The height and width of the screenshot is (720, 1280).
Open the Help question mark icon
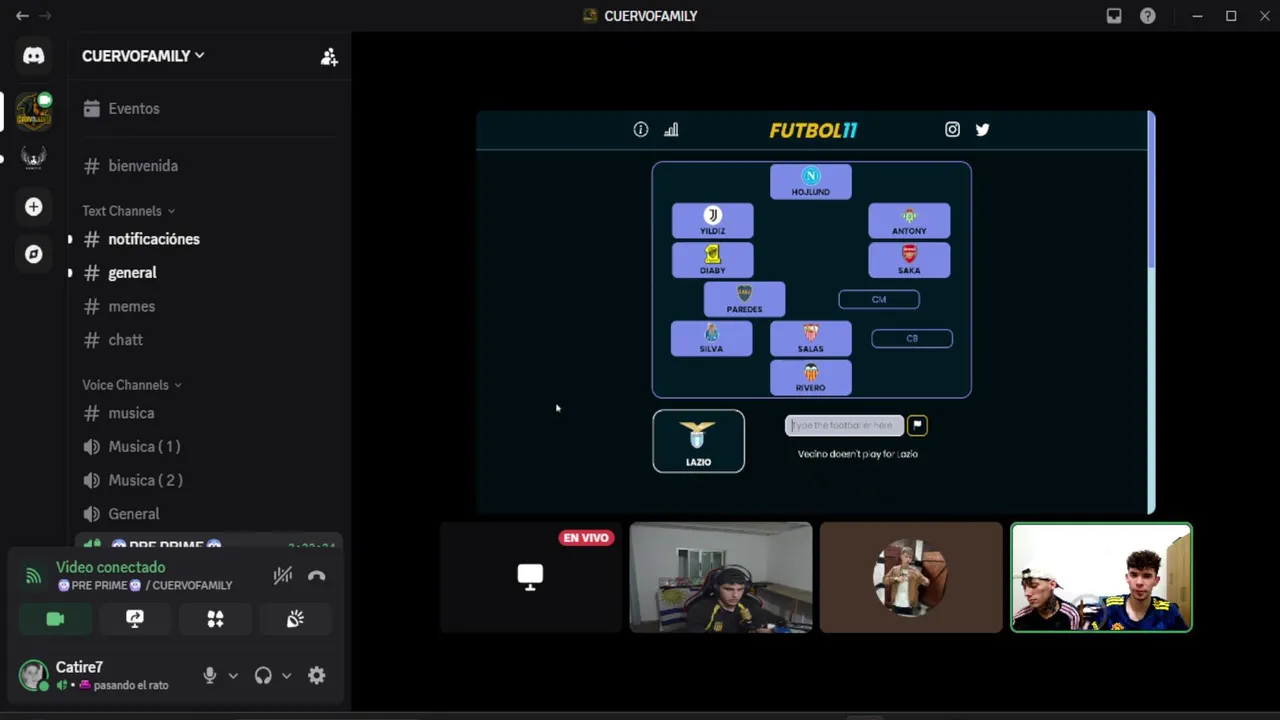[1148, 15]
